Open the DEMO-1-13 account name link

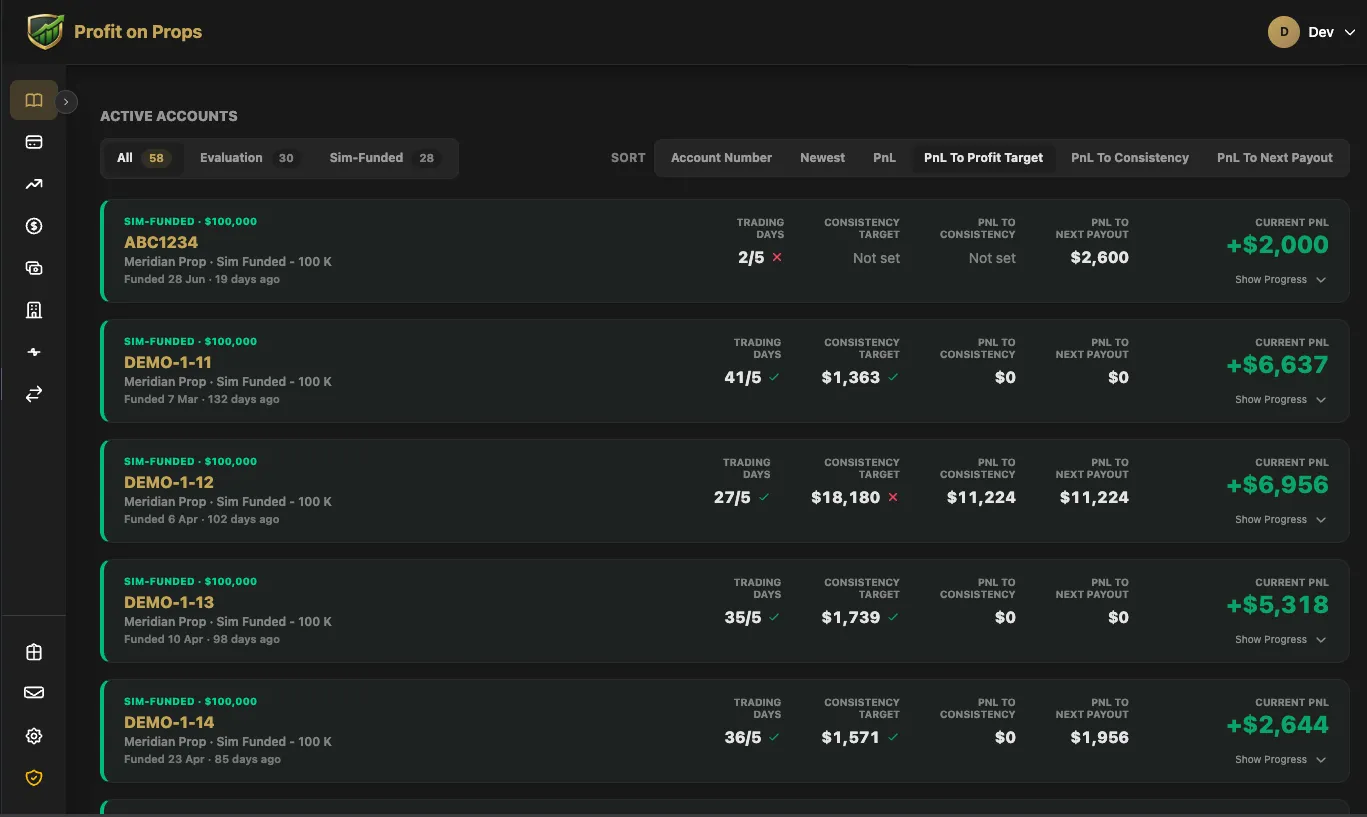[169, 602]
